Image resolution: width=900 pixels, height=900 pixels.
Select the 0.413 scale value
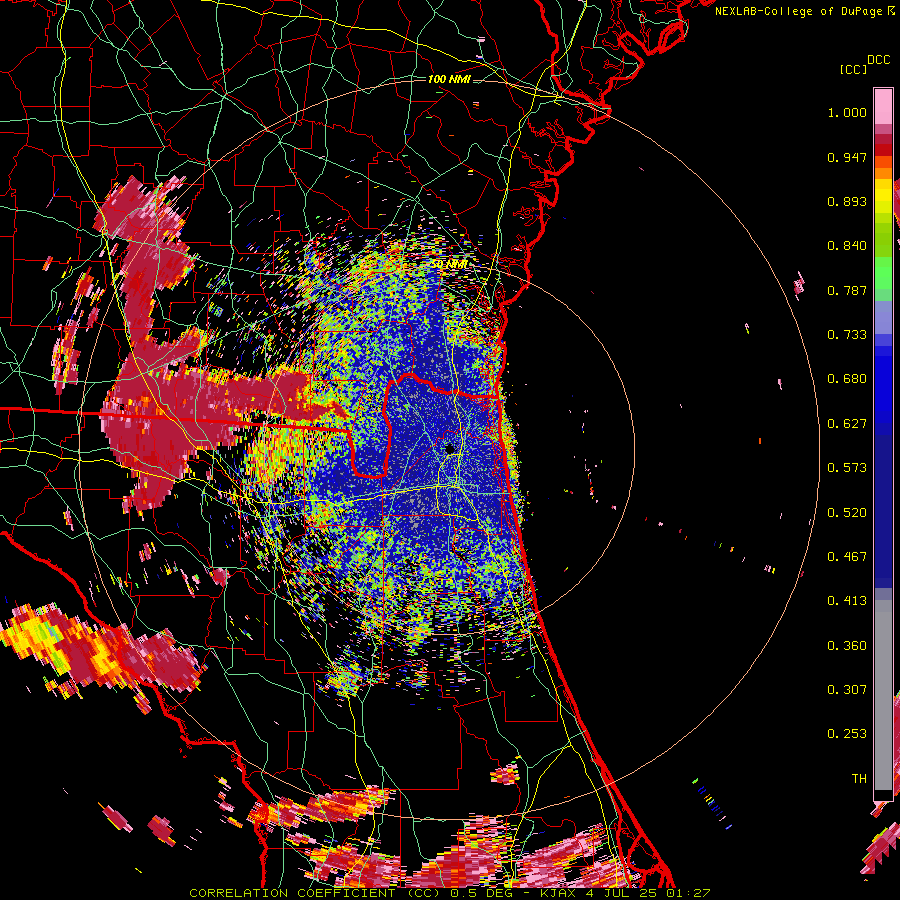(847, 601)
